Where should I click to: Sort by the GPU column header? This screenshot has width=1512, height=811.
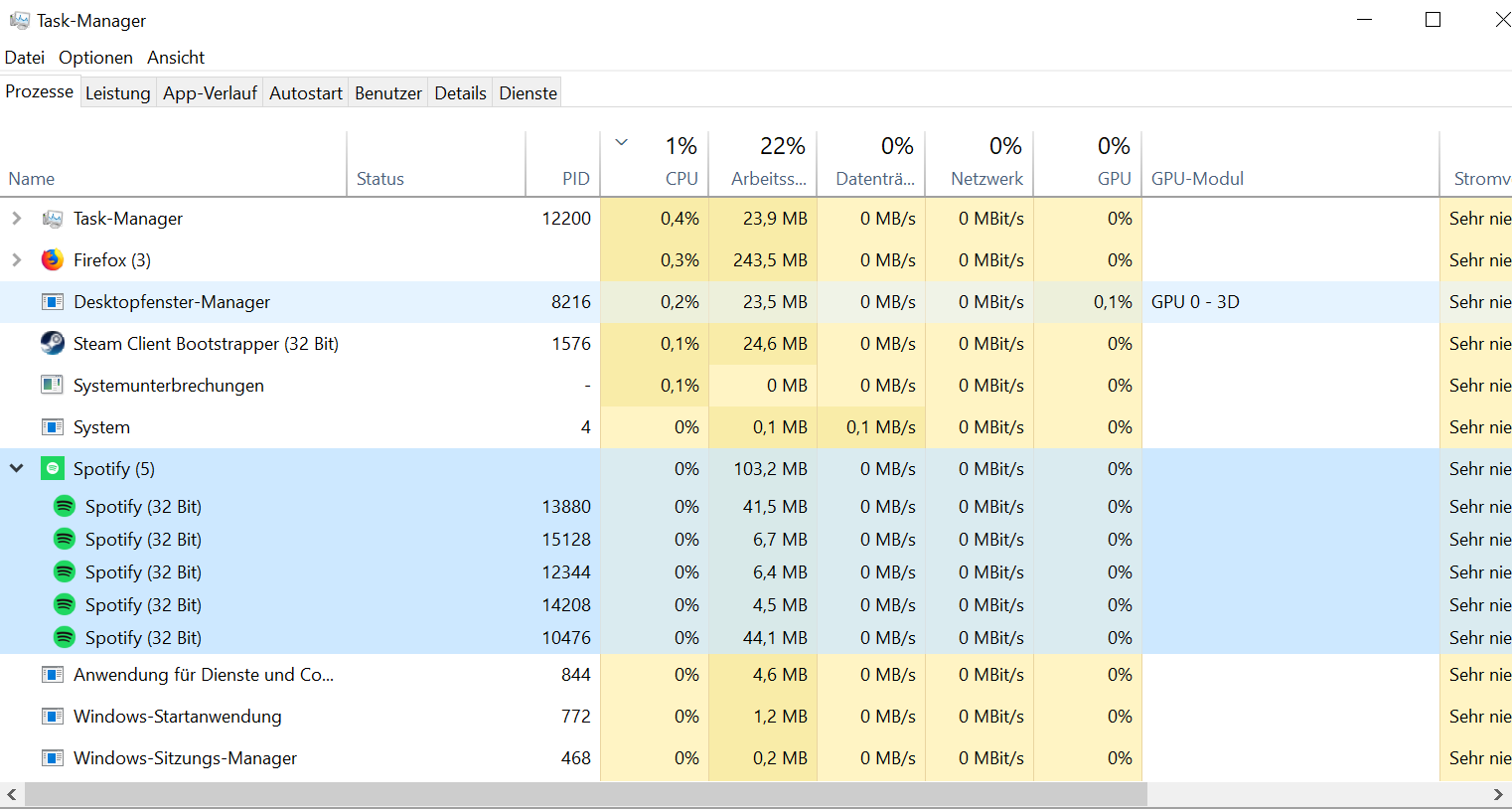pos(1087,164)
